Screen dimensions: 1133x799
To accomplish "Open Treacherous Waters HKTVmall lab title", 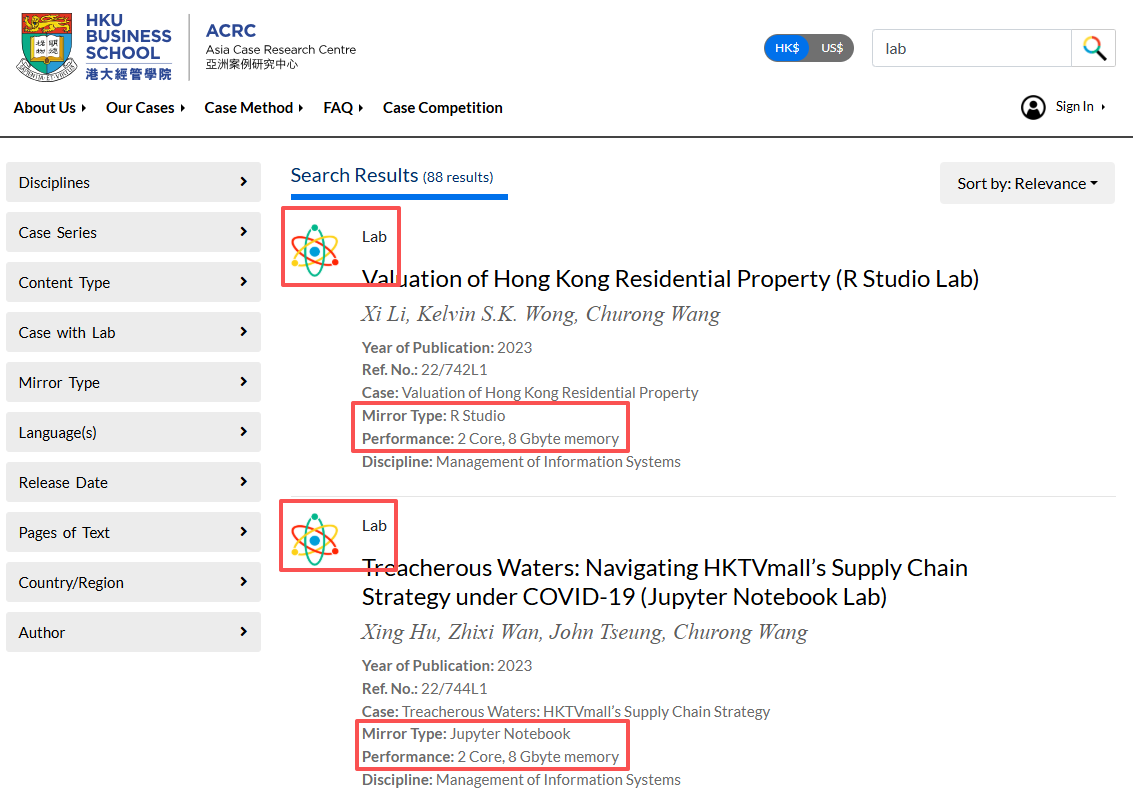I will (x=665, y=582).
